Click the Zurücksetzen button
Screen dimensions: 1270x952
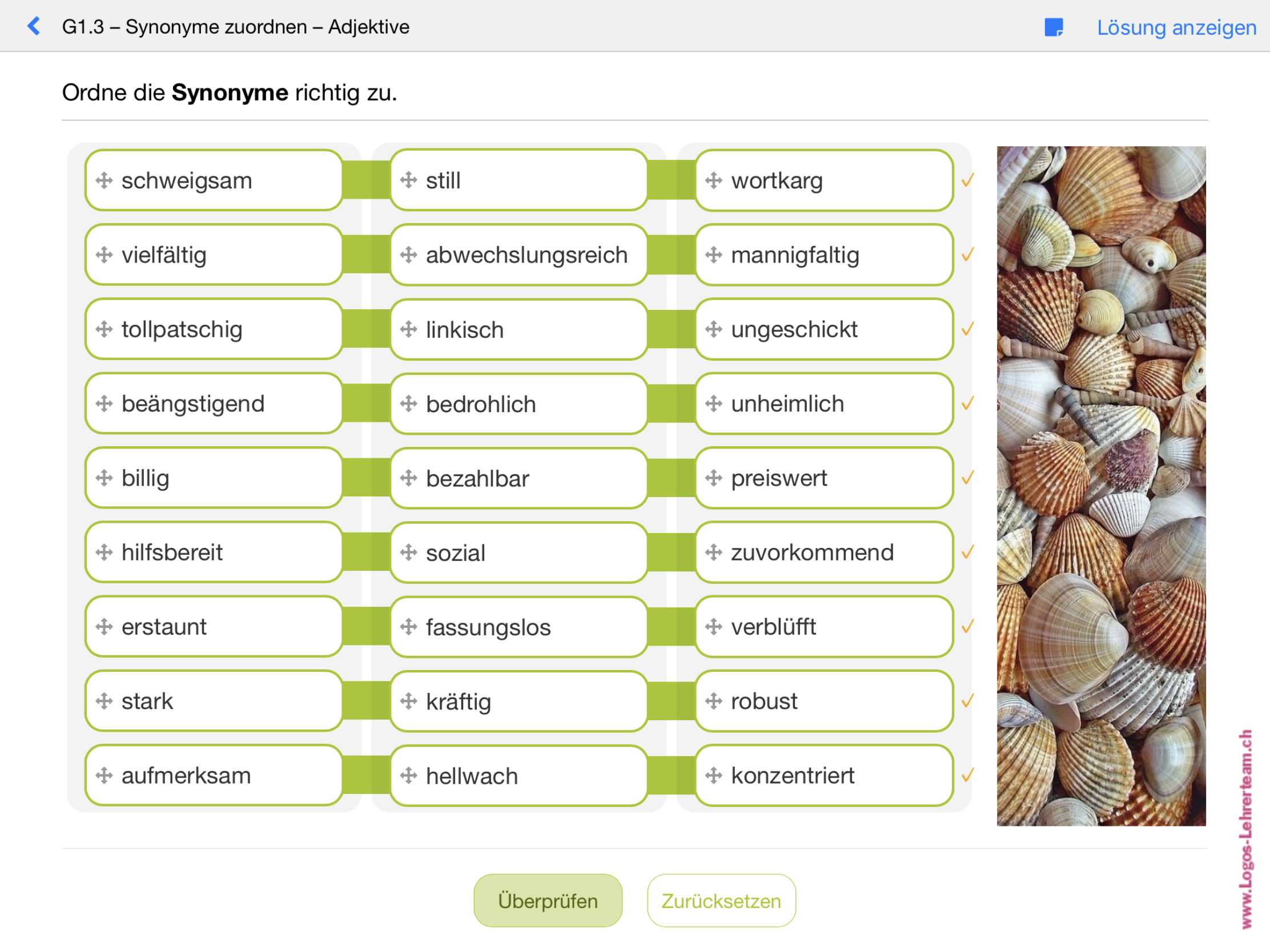[721, 901]
